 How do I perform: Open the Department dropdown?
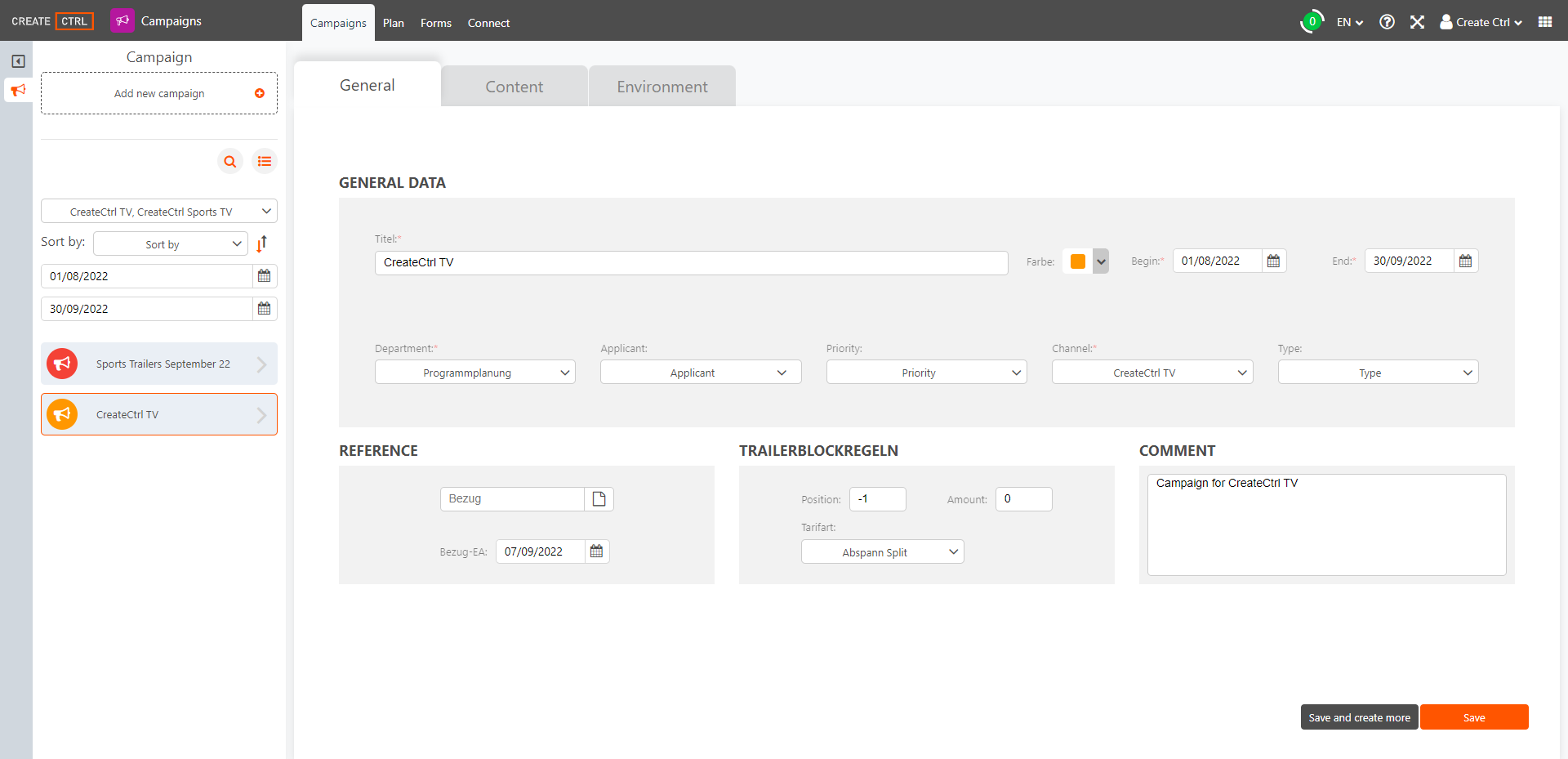tap(475, 373)
